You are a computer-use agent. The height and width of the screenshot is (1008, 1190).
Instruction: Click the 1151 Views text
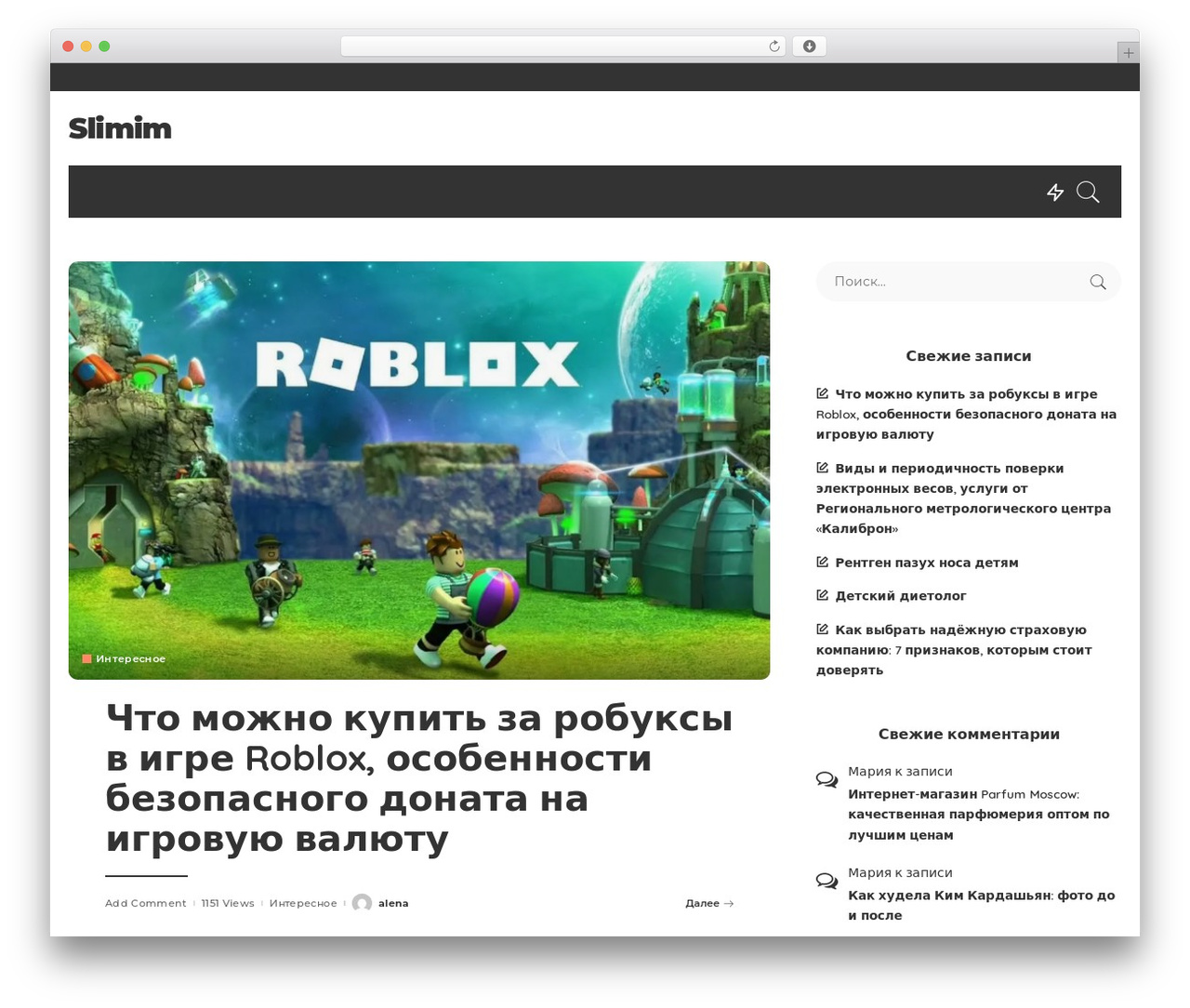pos(228,903)
